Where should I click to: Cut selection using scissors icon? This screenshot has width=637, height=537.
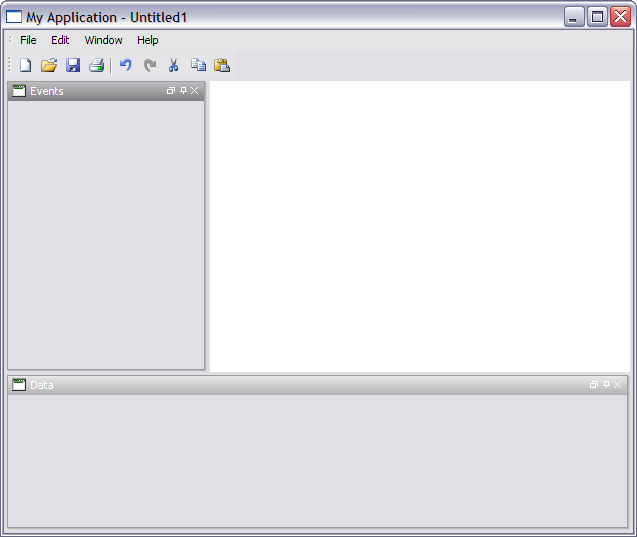click(173, 65)
